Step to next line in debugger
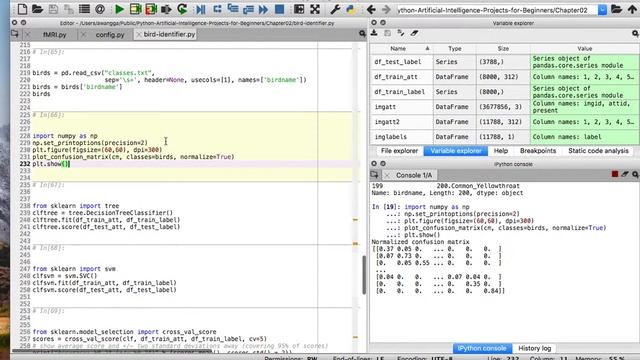The width and height of the screenshot is (640, 360). (217, 9)
